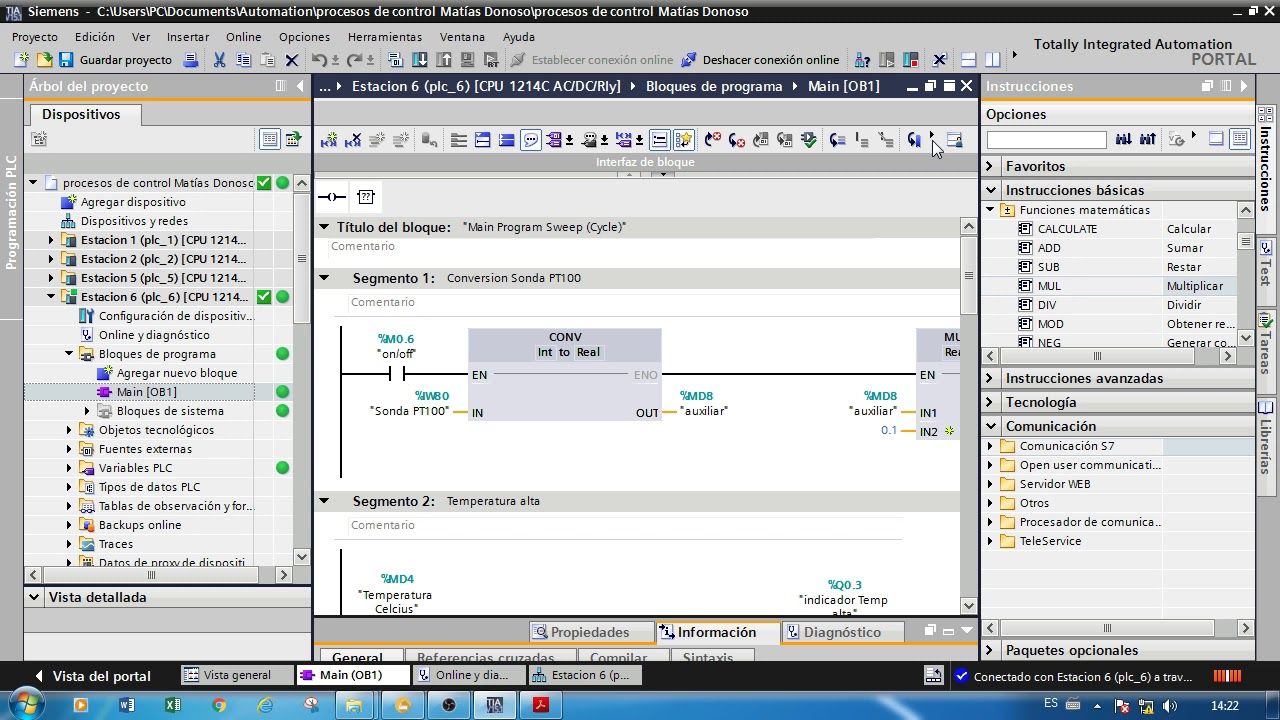1280x720 pixels.
Task: Click Guardar proyecto button
Action: click(115, 60)
